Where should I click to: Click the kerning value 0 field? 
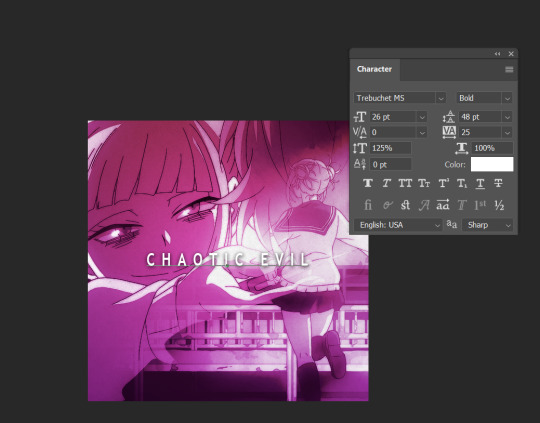394,132
